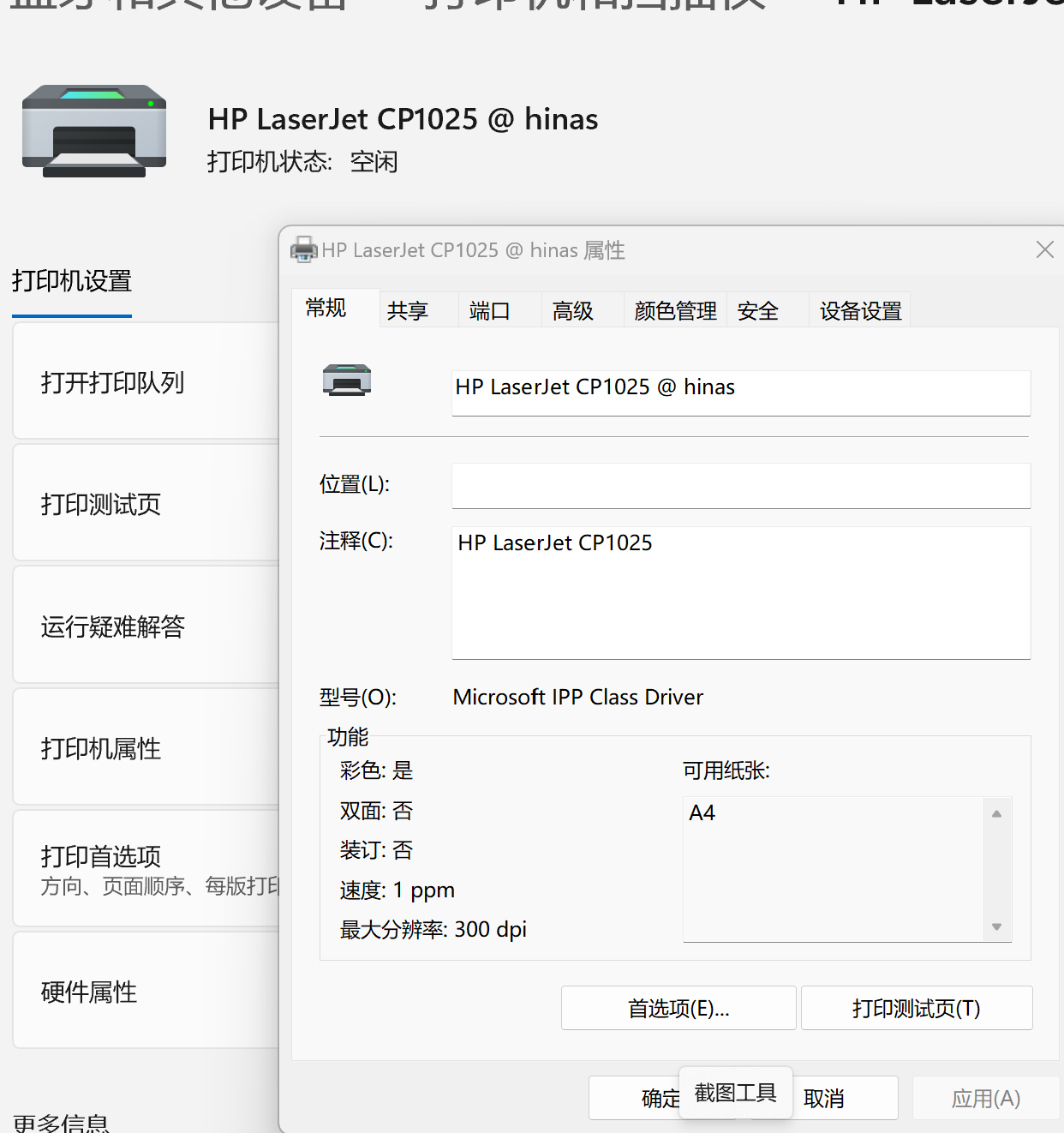Open 打印首选项 in Settings list
This screenshot has height=1133, width=1064.
[x=146, y=869]
